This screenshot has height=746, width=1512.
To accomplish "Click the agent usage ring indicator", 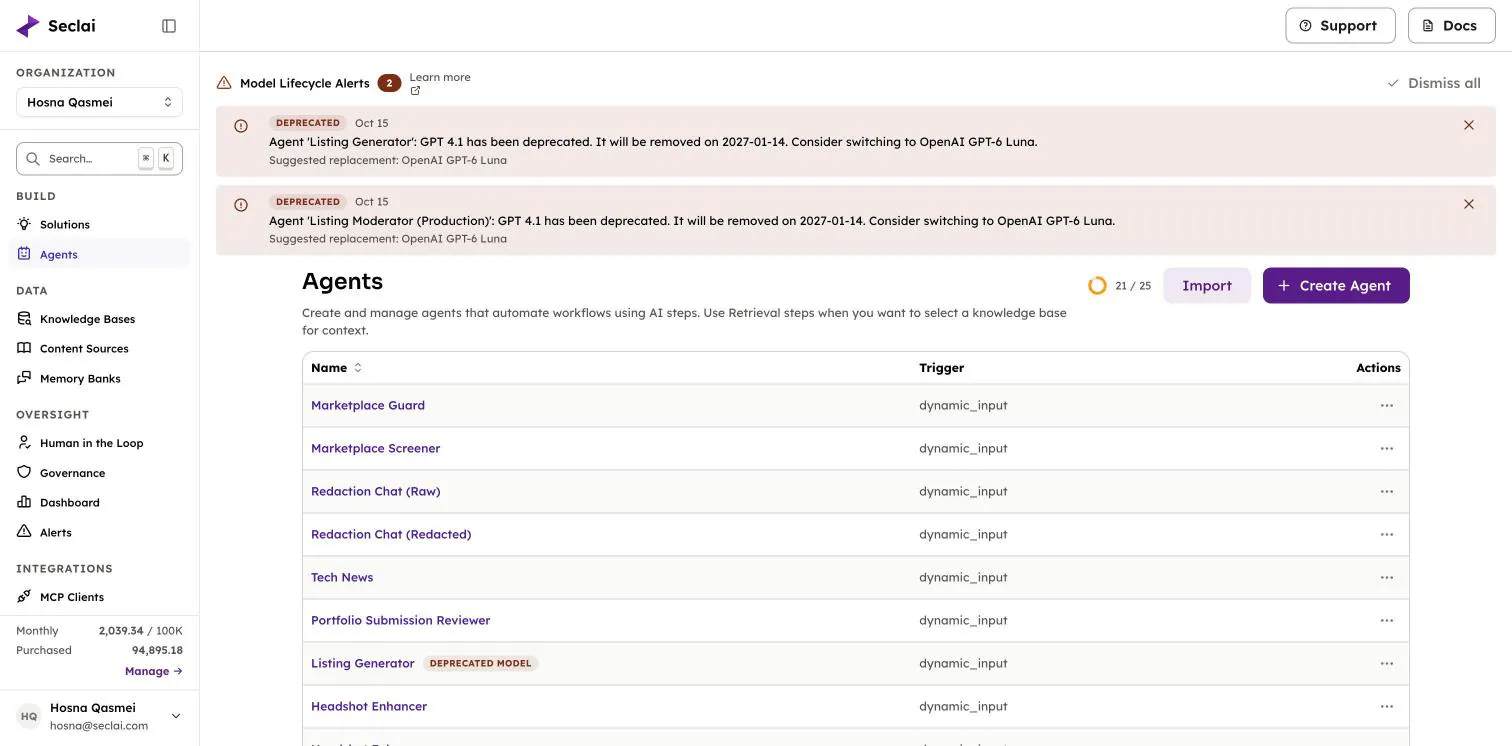I will [1097, 286].
